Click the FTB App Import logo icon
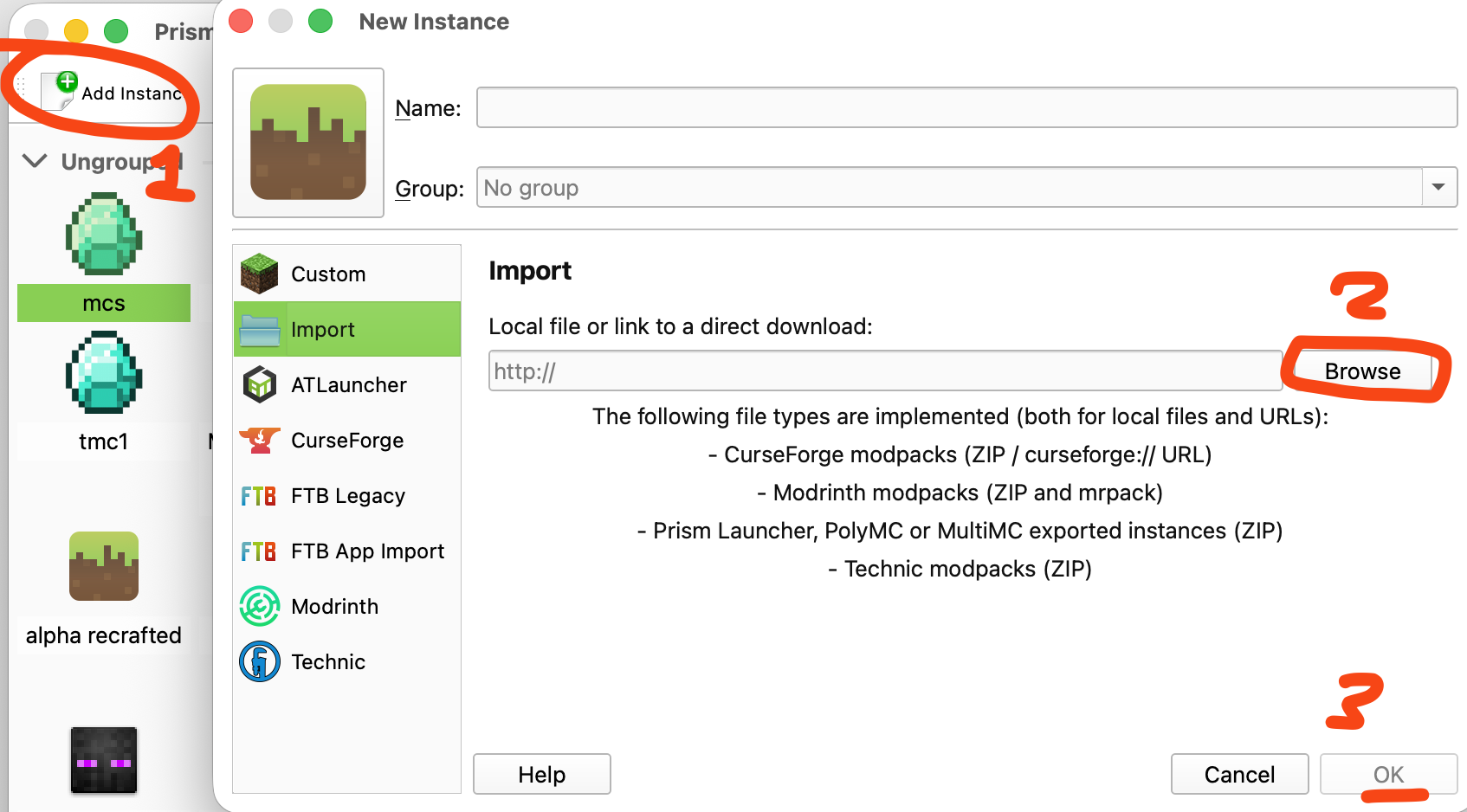 click(x=258, y=551)
